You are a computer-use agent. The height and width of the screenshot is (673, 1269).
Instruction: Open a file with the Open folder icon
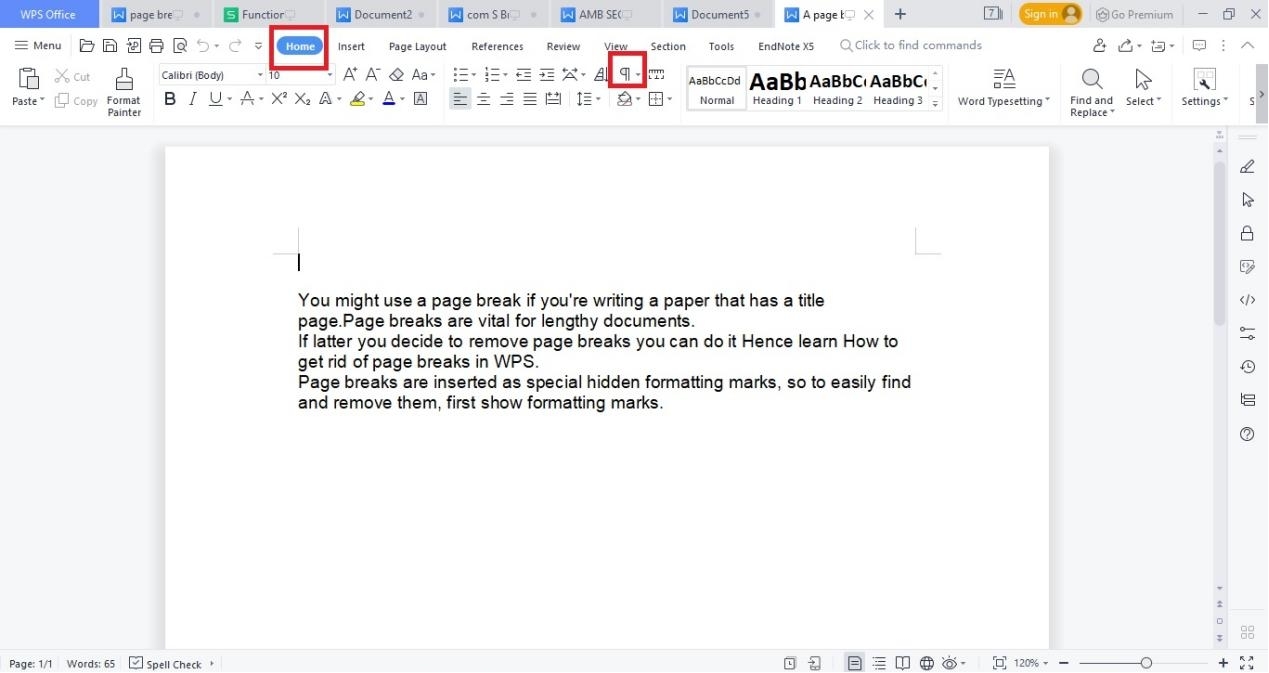pos(87,46)
